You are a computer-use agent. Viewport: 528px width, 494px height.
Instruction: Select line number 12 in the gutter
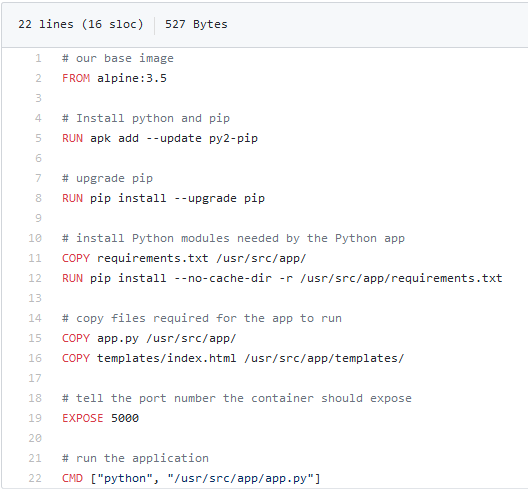pyautogui.click(x=35, y=278)
